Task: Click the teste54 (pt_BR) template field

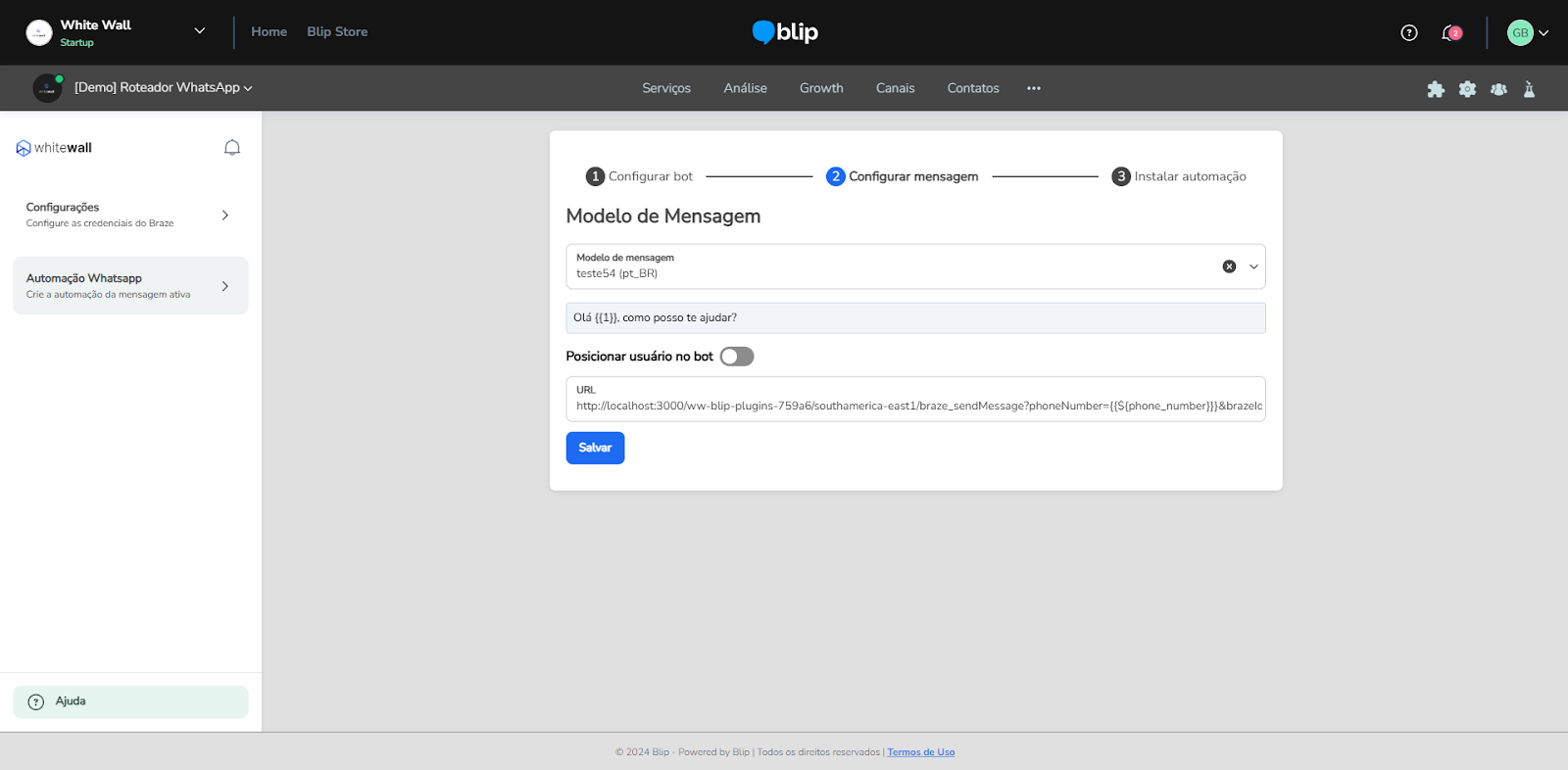Action: pos(915,266)
